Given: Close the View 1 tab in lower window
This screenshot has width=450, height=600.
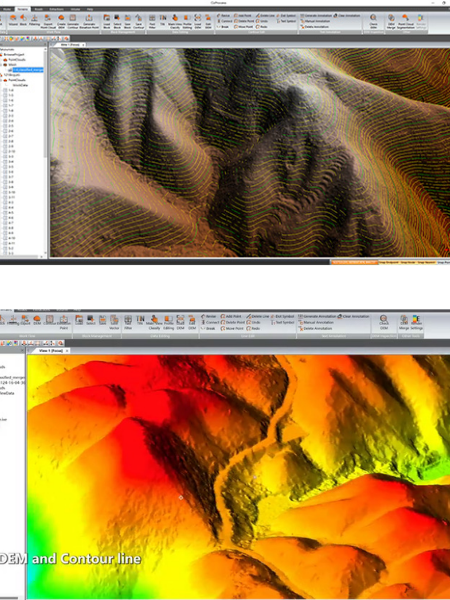Looking at the screenshot, I should pyautogui.click(x=67, y=351).
